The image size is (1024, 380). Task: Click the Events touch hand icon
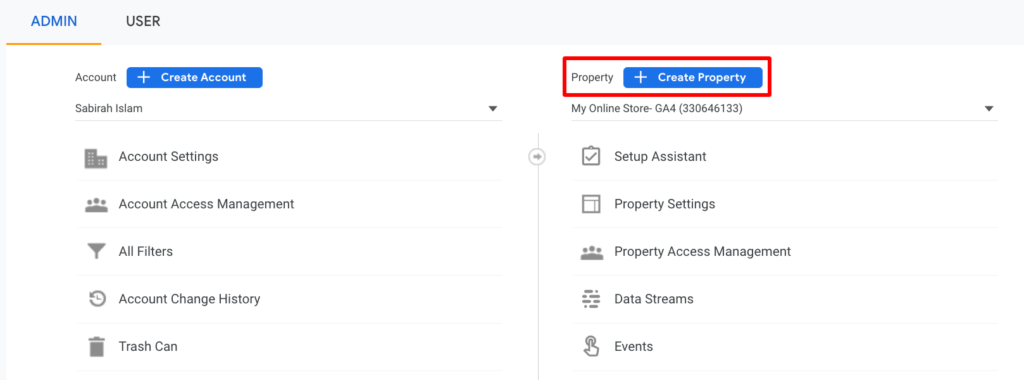pos(591,346)
